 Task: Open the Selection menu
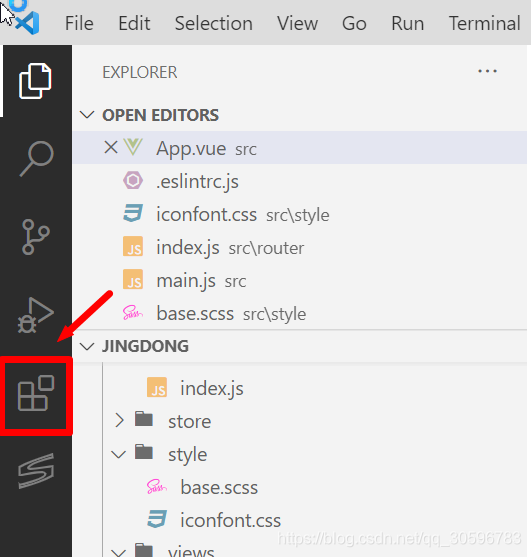click(214, 23)
